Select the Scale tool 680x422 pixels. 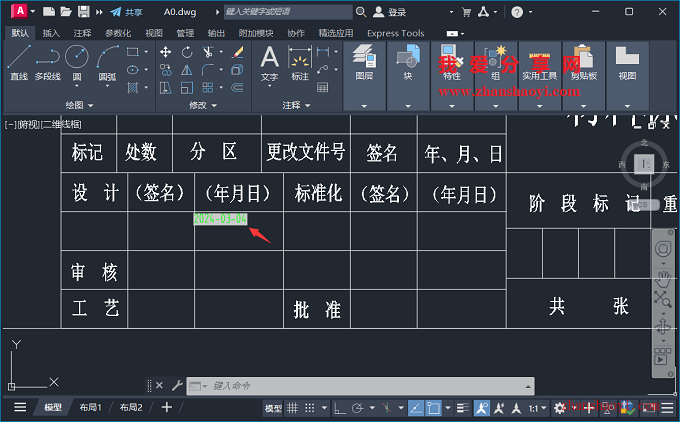[x=187, y=88]
